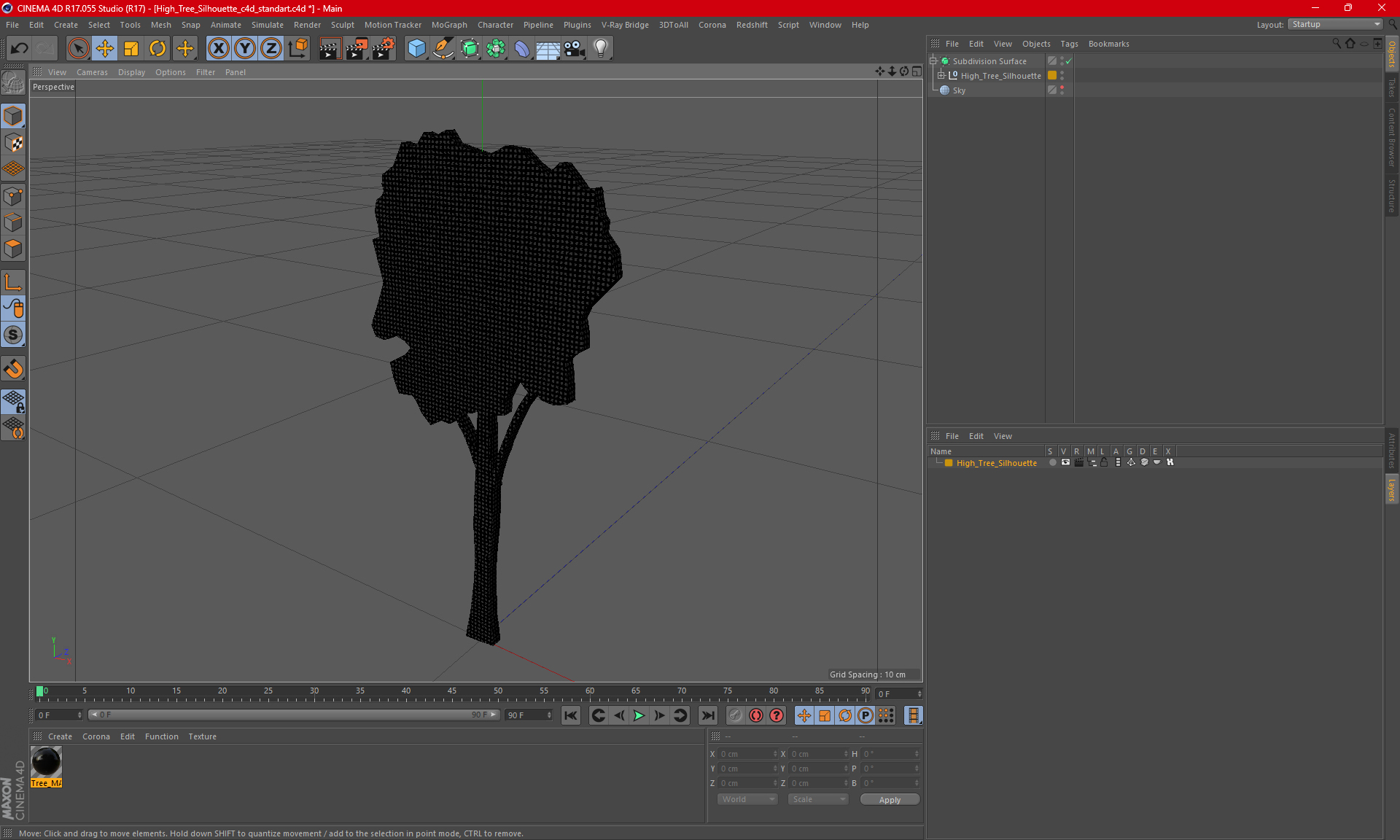Activate the Move tool
This screenshot has height=840, width=1400.
click(x=105, y=49)
